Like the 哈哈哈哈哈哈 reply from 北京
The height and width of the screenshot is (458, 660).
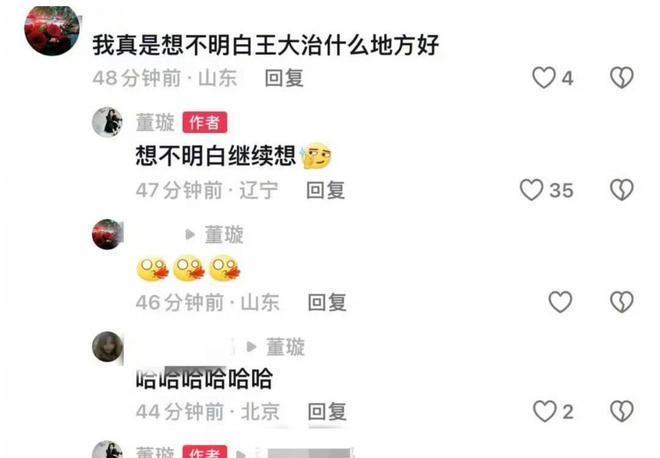pyautogui.click(x=545, y=411)
